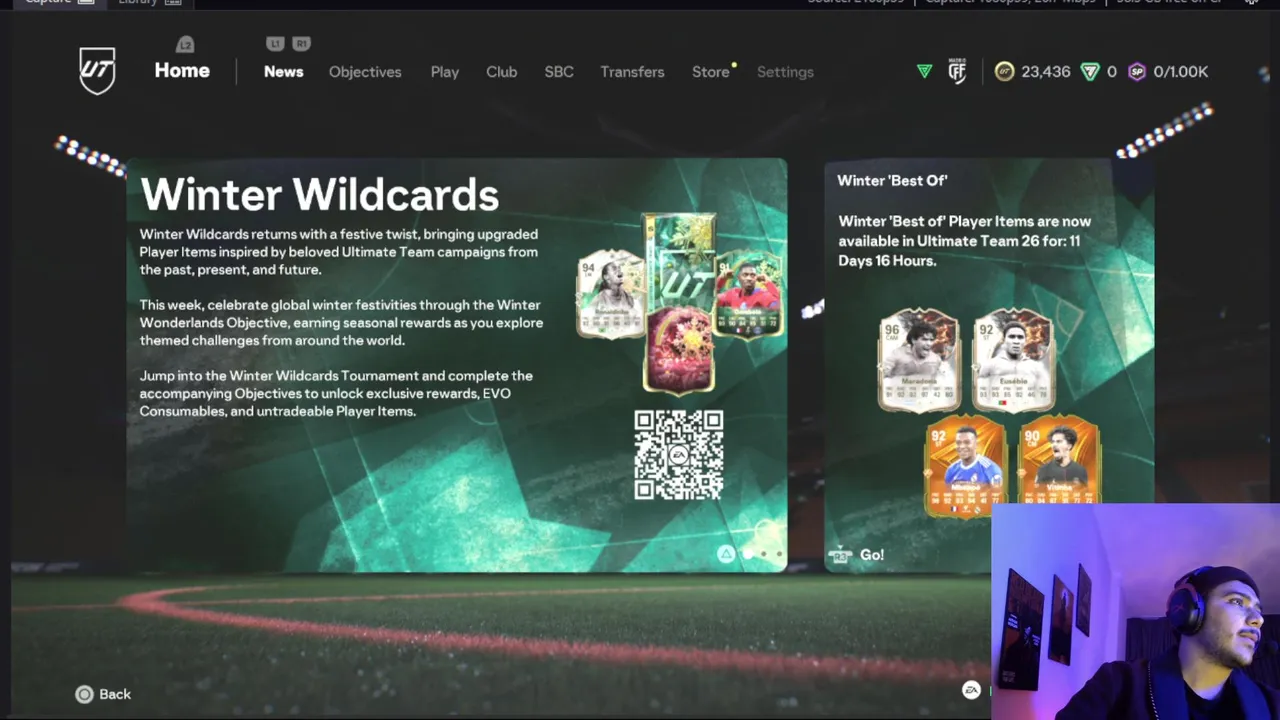Click the 92-rated Eusébio card
The height and width of the screenshot is (720, 1280).
point(1013,361)
